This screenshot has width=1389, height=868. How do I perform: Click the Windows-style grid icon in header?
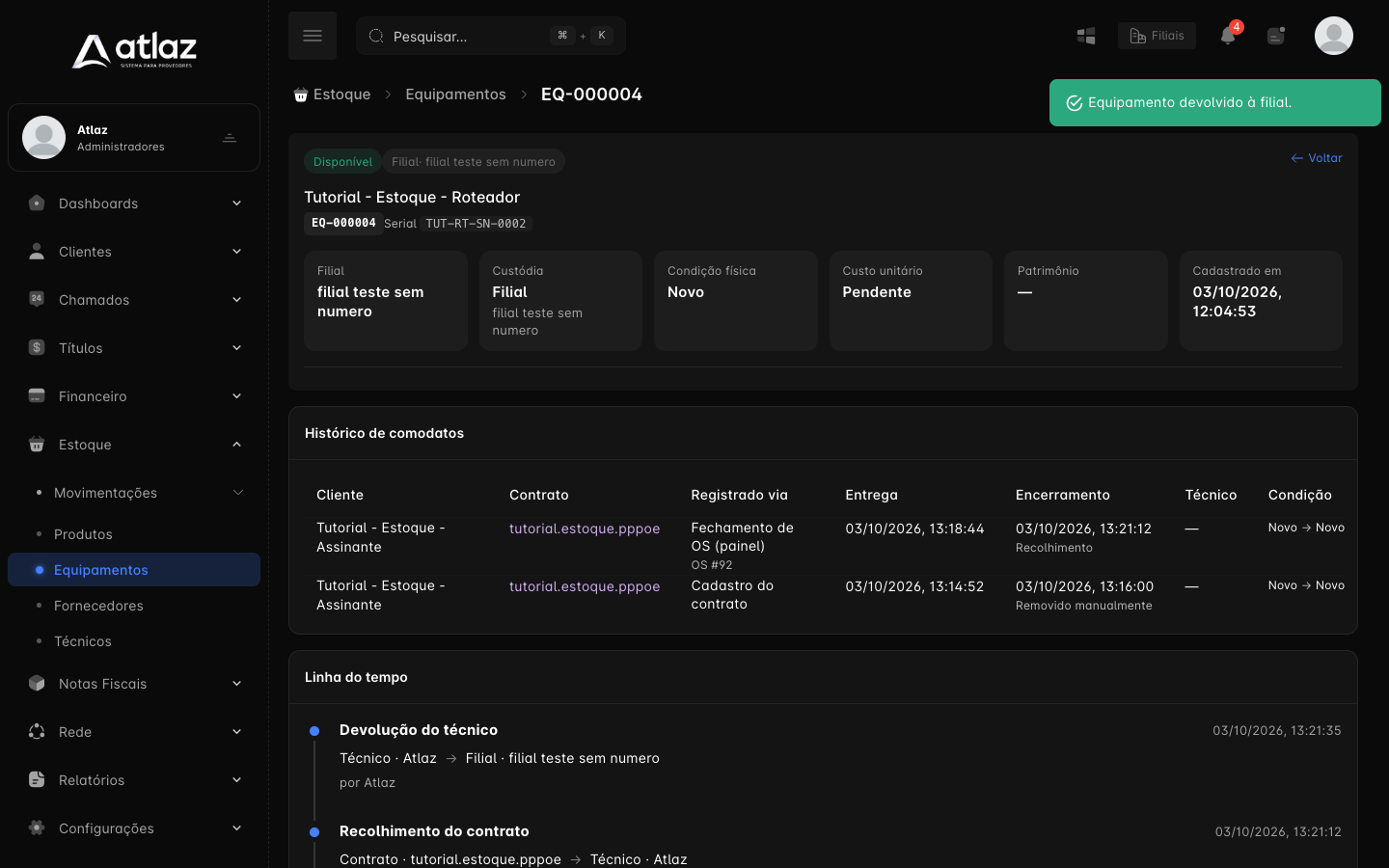[x=1086, y=36]
